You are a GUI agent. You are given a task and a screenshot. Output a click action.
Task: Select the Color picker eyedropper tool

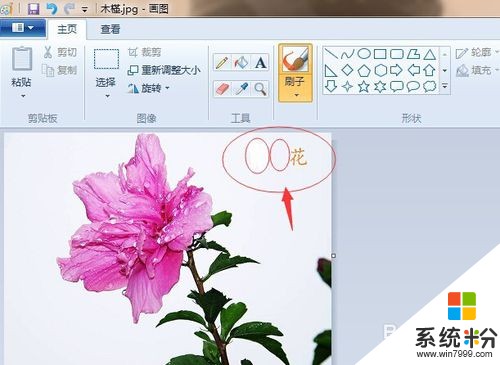point(241,89)
